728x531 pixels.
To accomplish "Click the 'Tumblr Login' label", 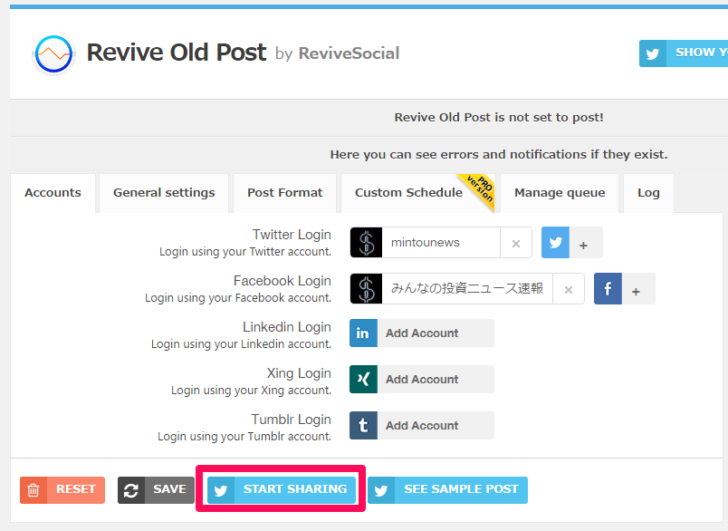I will coord(291,419).
